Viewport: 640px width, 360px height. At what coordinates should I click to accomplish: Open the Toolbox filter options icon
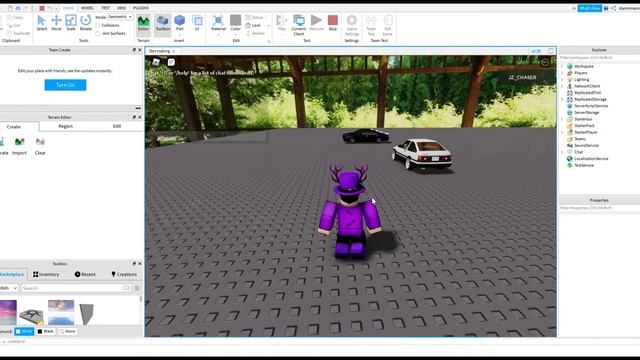(x=137, y=288)
